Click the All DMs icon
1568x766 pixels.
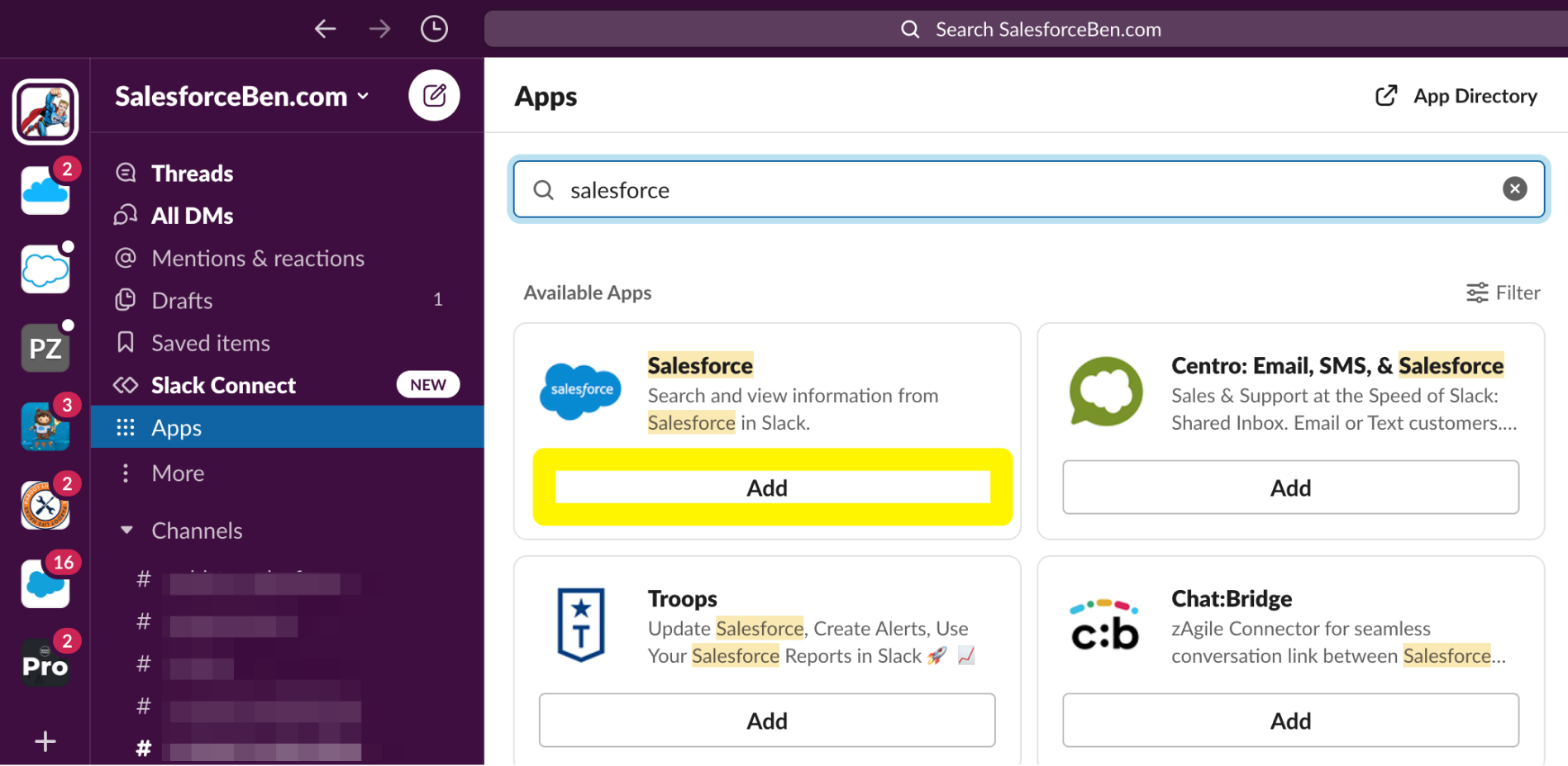point(126,215)
